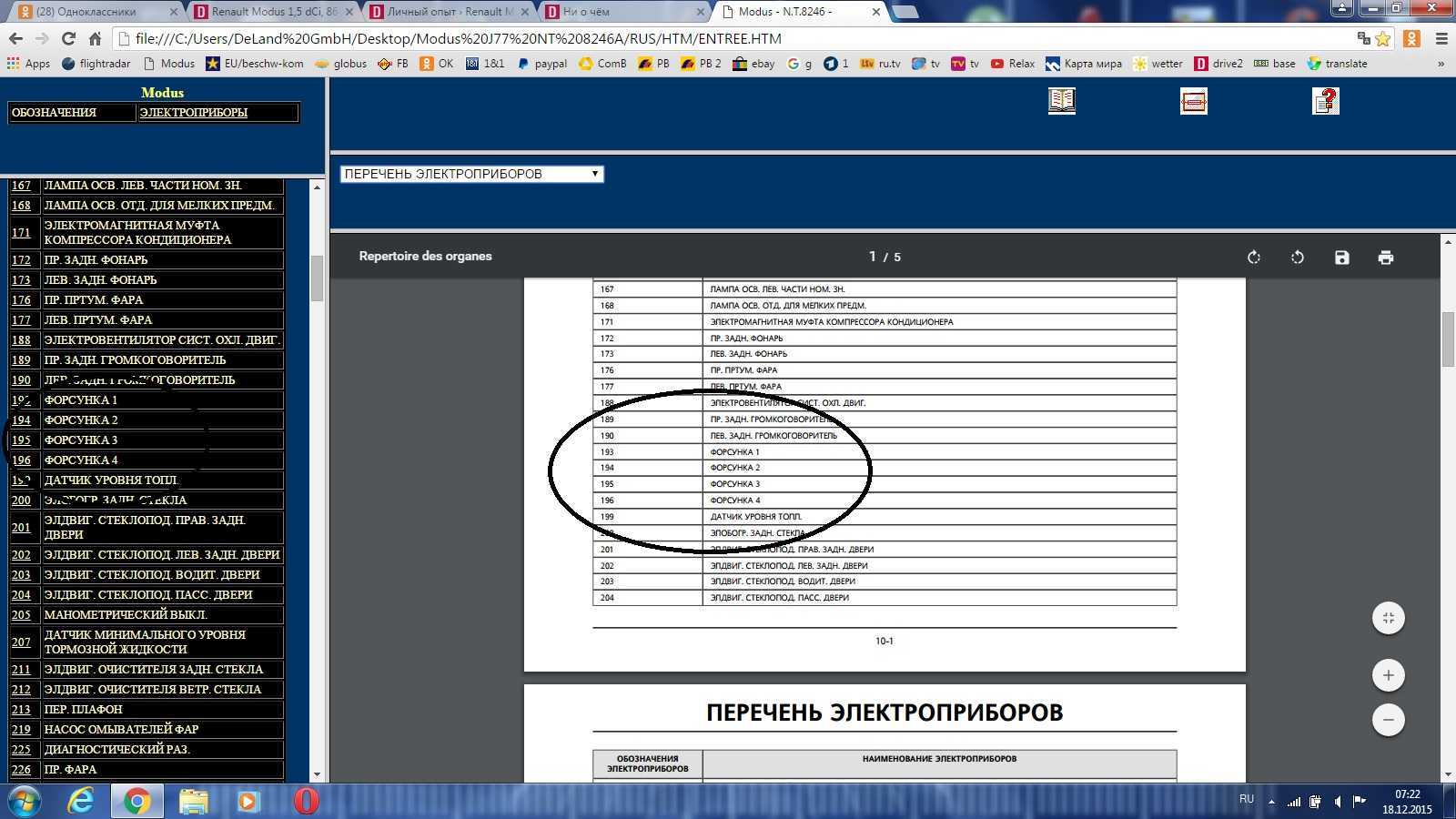Click the left list scrollbar thumb

[317, 278]
